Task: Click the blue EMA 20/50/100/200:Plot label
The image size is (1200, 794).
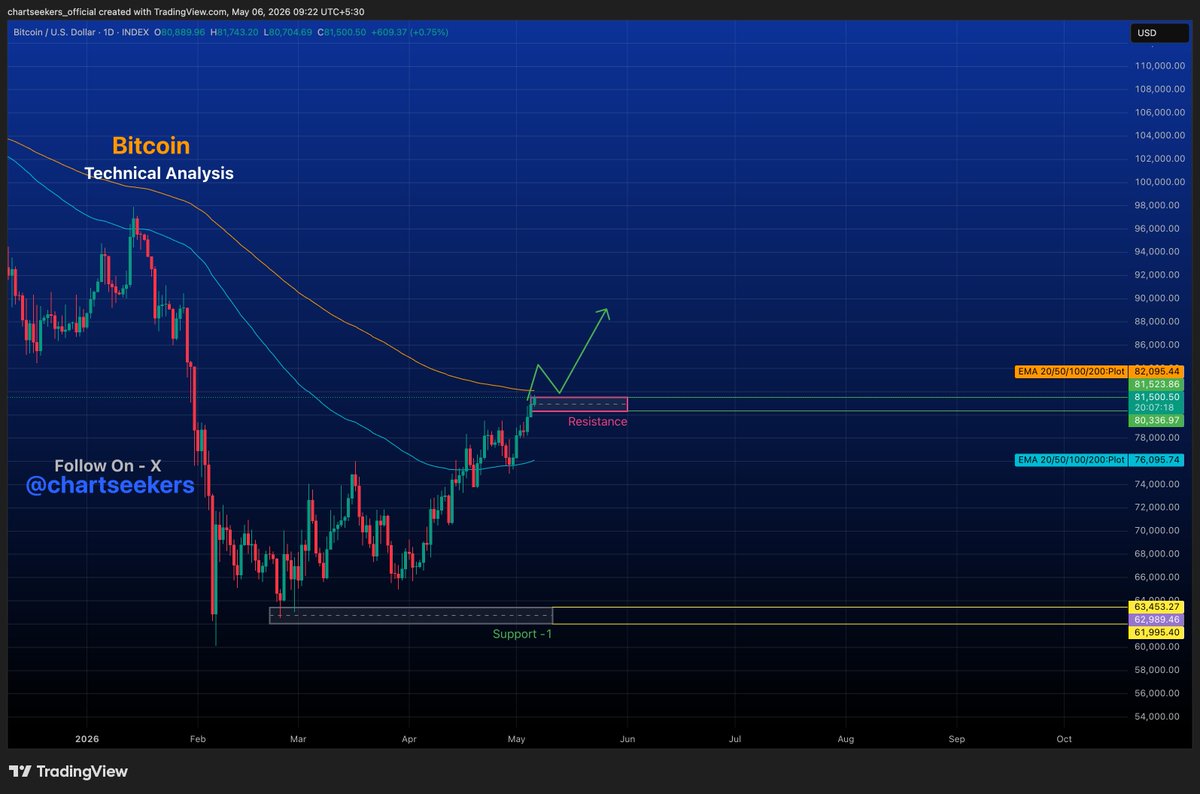Action: (x=1071, y=460)
